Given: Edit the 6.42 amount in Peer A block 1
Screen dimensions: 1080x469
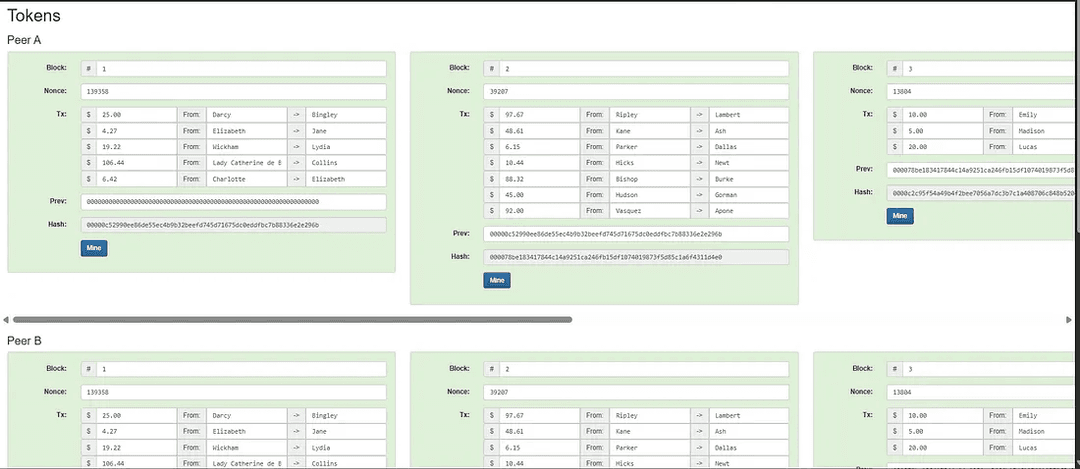Looking at the screenshot, I should (136, 179).
